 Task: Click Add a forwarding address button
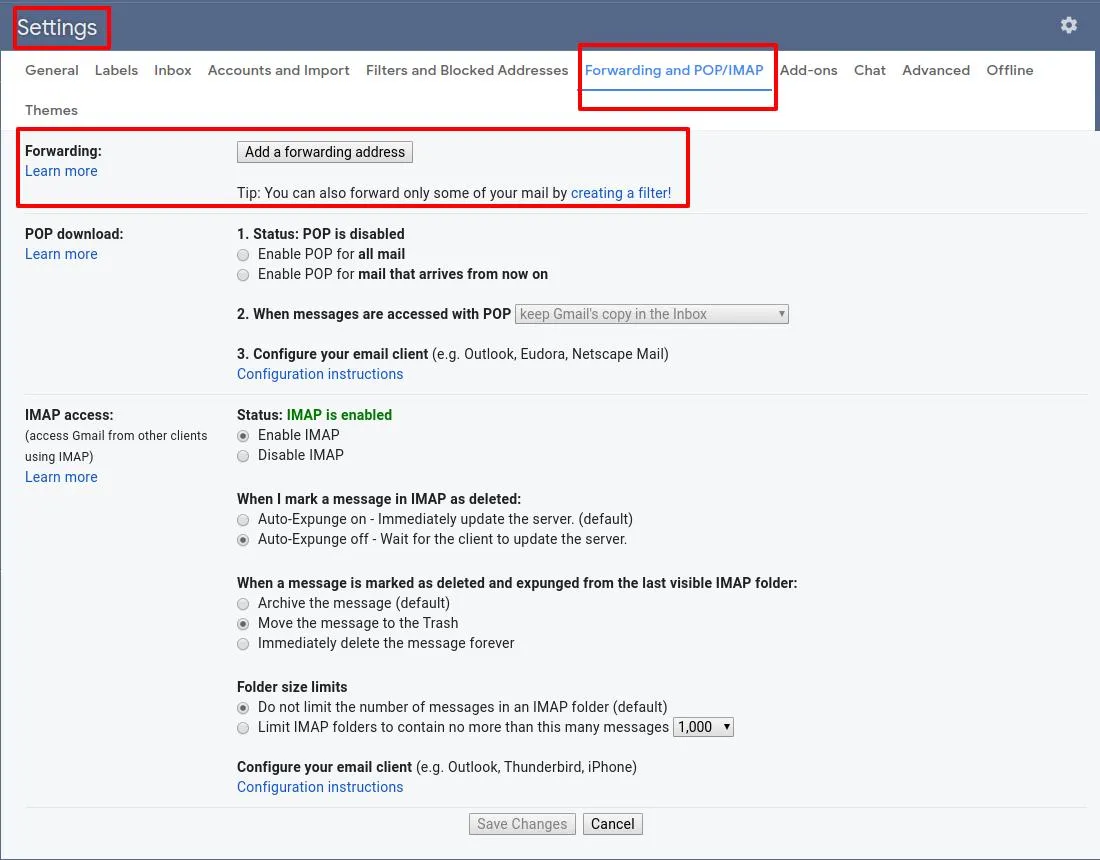[x=325, y=152]
